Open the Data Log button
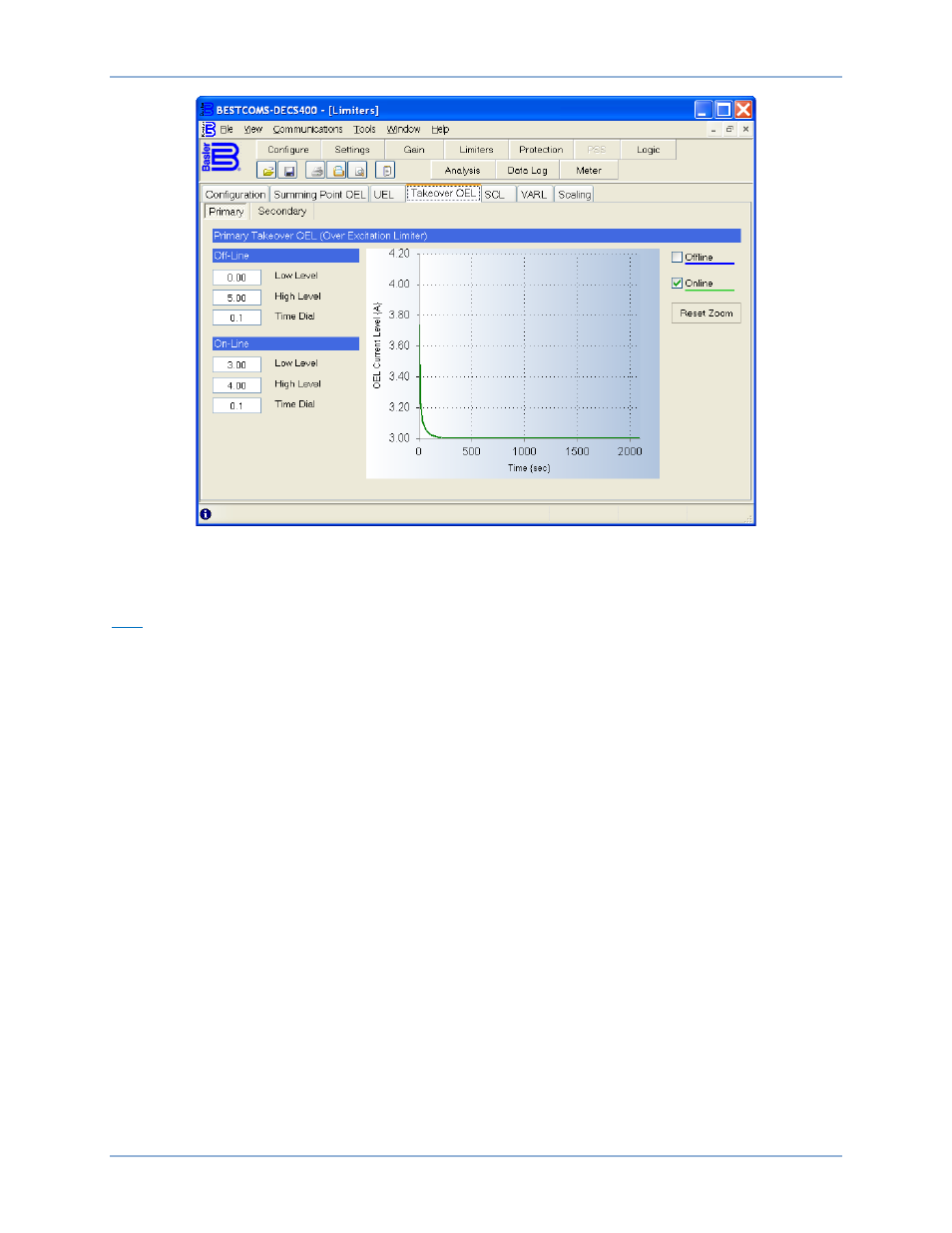 coord(527,171)
